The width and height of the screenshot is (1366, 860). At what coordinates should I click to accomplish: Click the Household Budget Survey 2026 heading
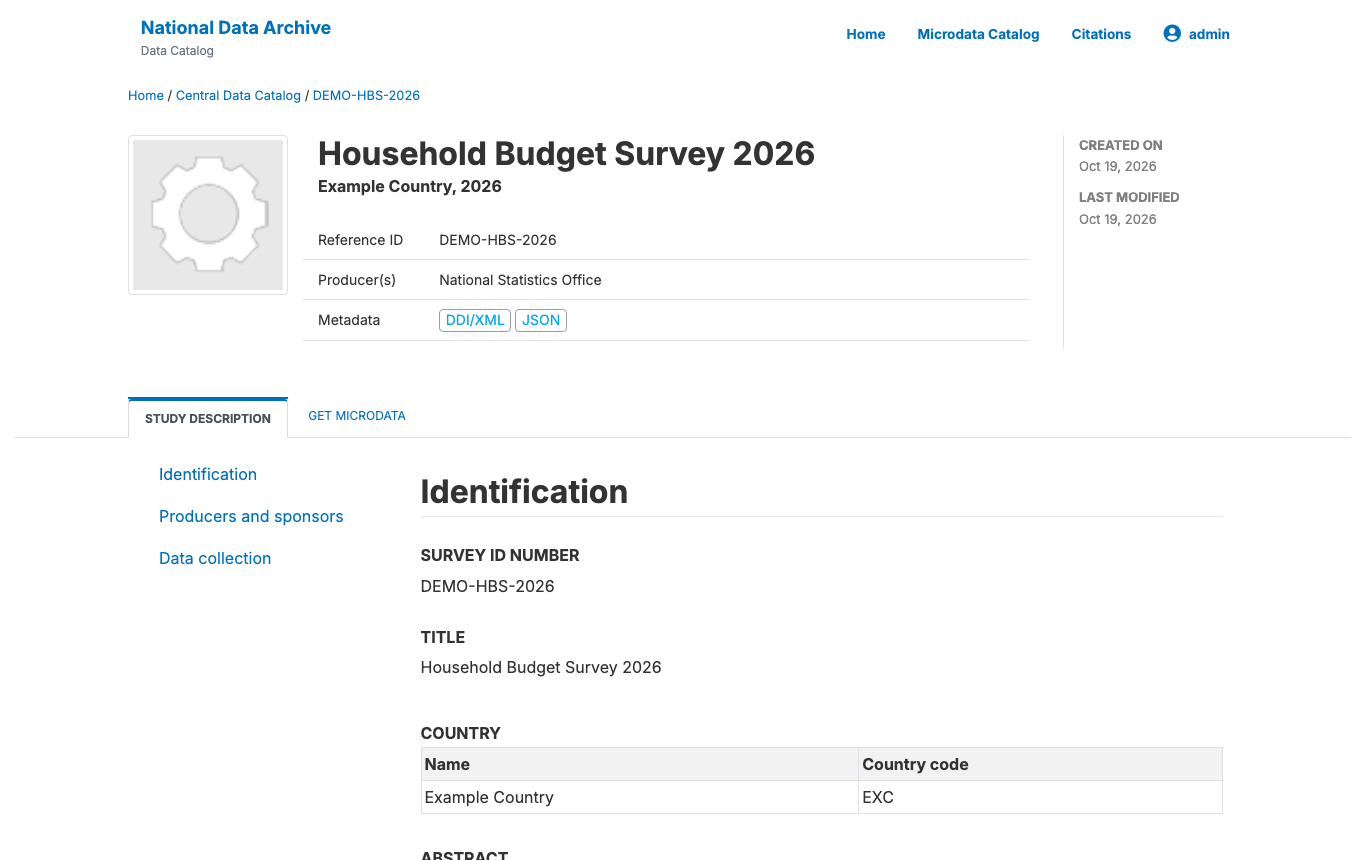pos(566,153)
